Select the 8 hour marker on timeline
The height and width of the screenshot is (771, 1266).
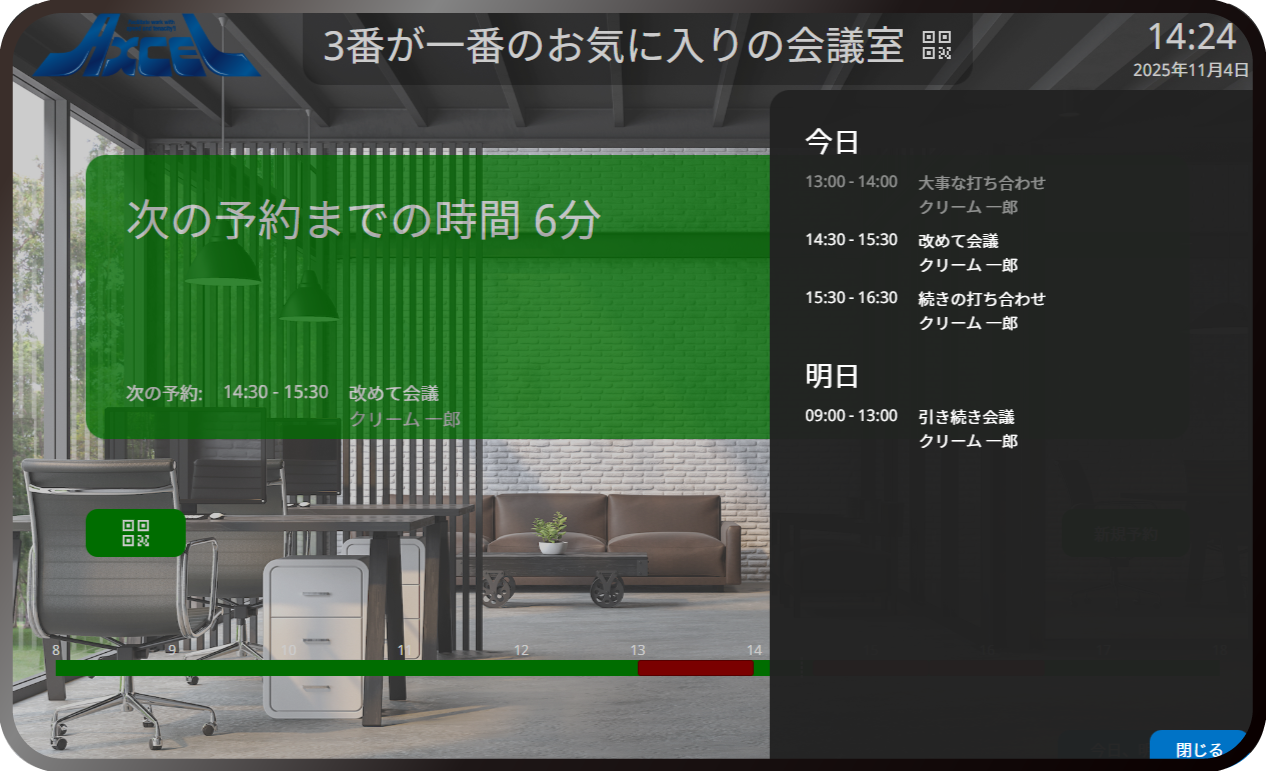(x=56, y=650)
